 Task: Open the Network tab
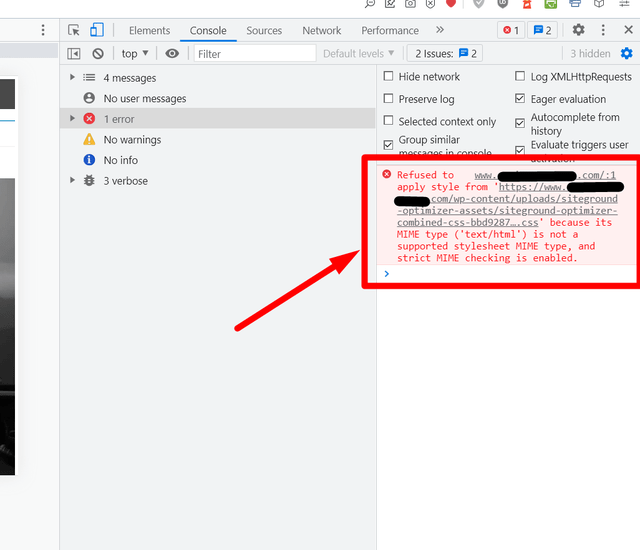(322, 31)
